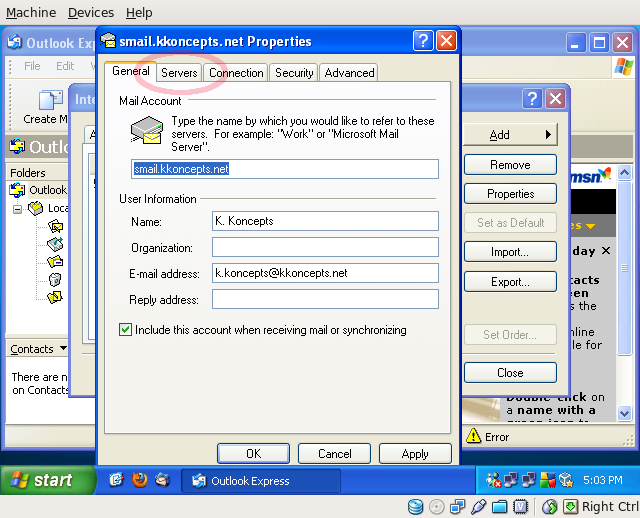Viewport: 640px width, 518px height.
Task: Click Properties button in Internet Accounts dialog
Action: (x=510, y=193)
